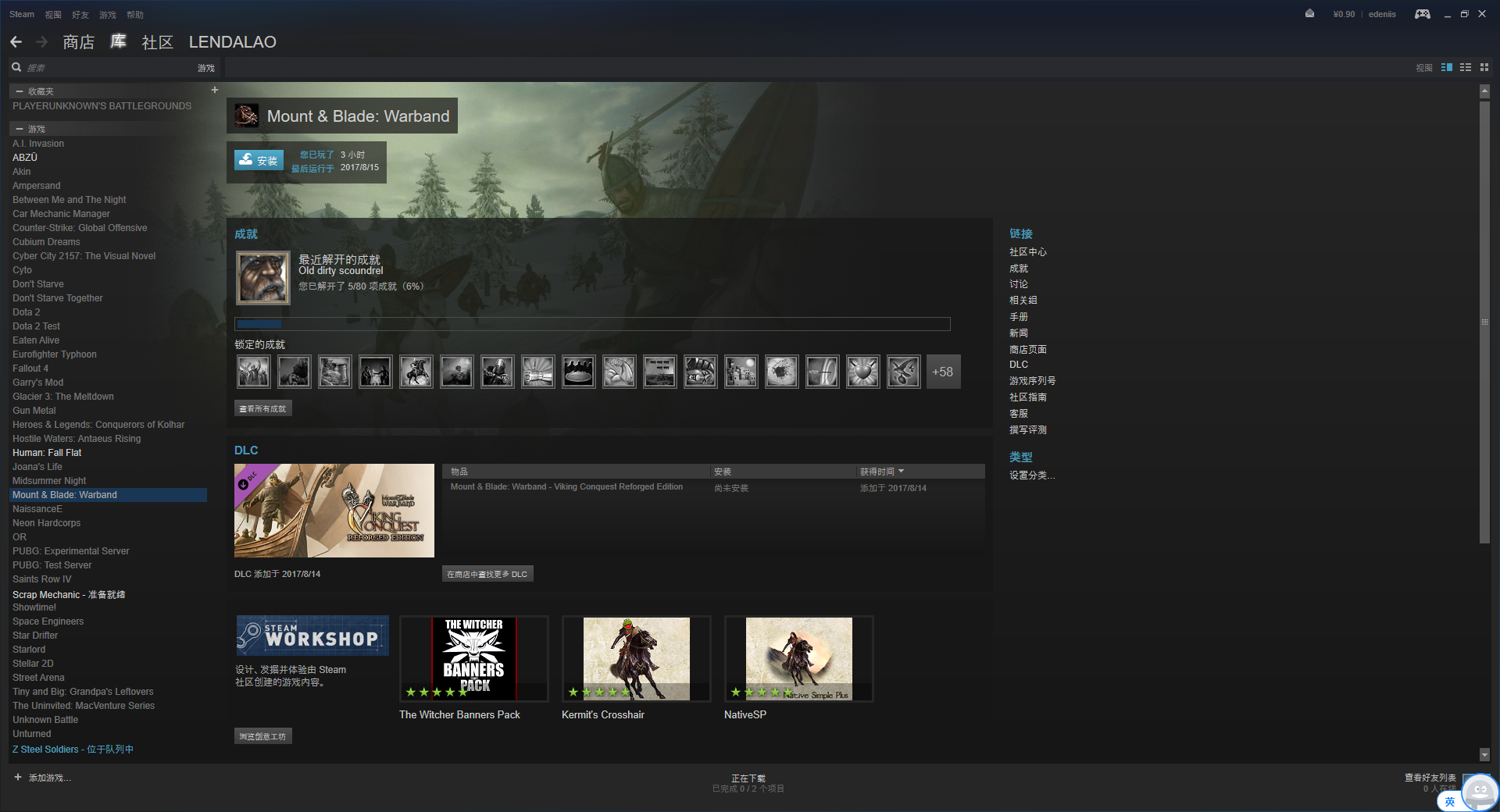Click the achievement progress bar
Viewport: 1500px width, 812px height.
pyautogui.click(x=592, y=324)
